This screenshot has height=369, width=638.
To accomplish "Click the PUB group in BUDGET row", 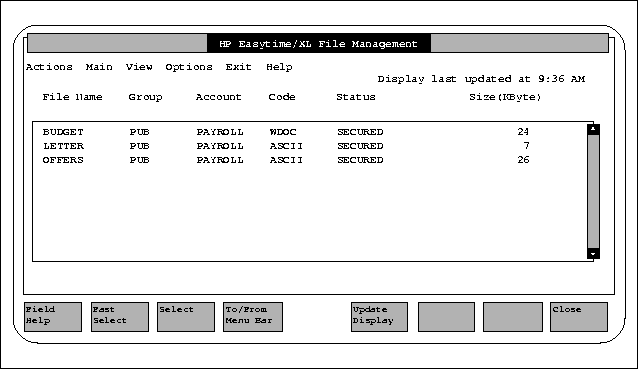I will tap(140, 132).
